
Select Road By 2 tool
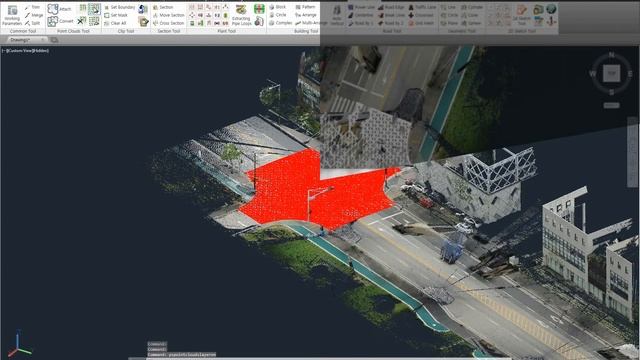coord(391,23)
